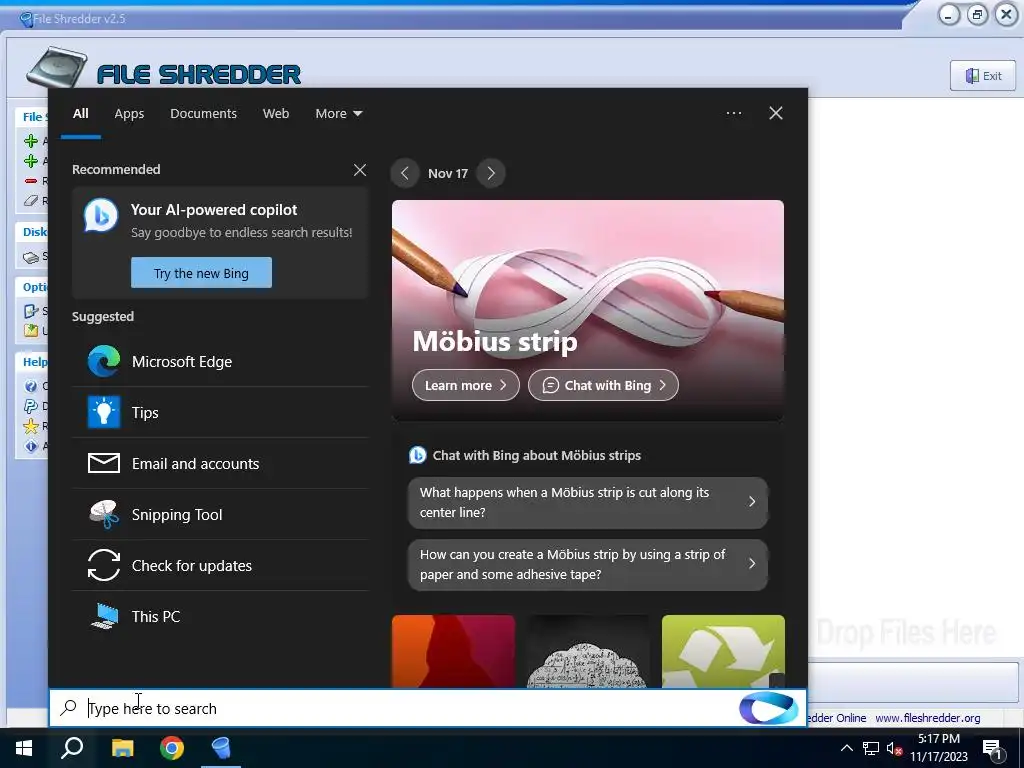Show hidden system tray icons

846,748
